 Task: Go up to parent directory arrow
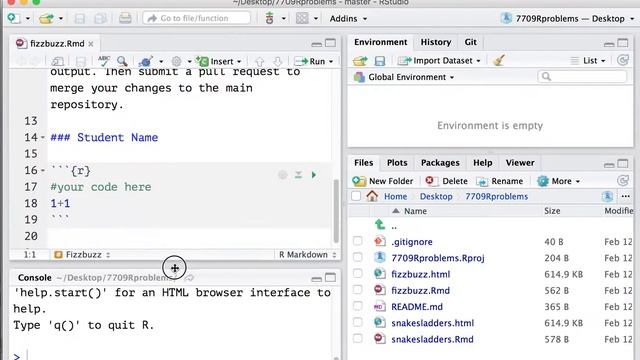[380, 224]
